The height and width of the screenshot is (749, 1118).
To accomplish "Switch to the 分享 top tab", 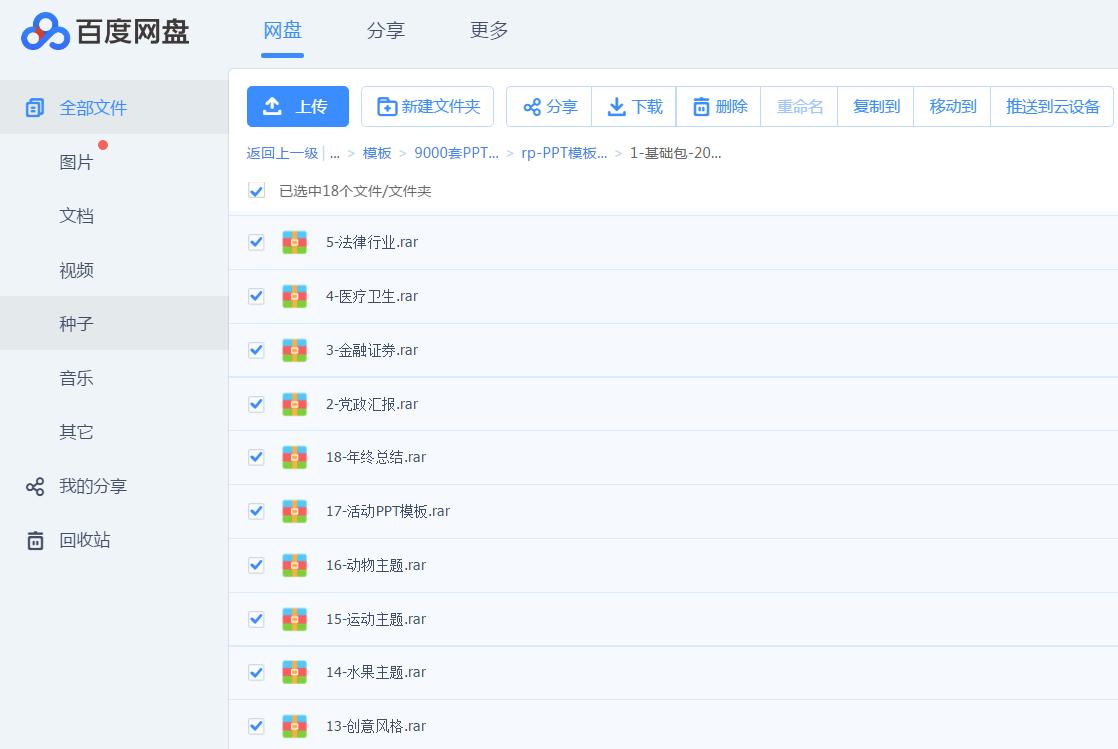I will pyautogui.click(x=385, y=31).
